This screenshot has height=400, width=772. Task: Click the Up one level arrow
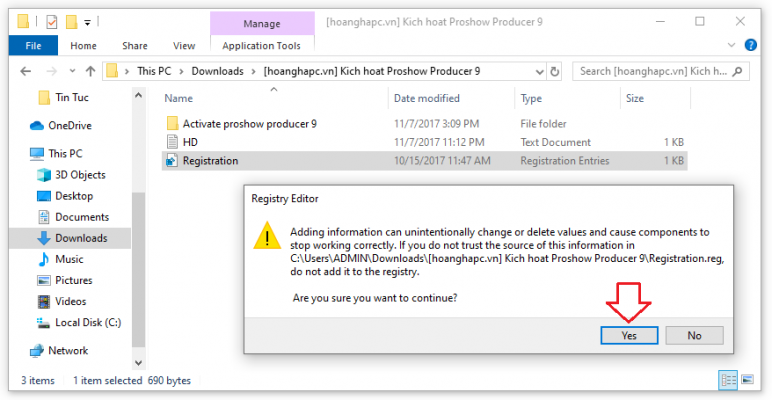(x=90, y=71)
